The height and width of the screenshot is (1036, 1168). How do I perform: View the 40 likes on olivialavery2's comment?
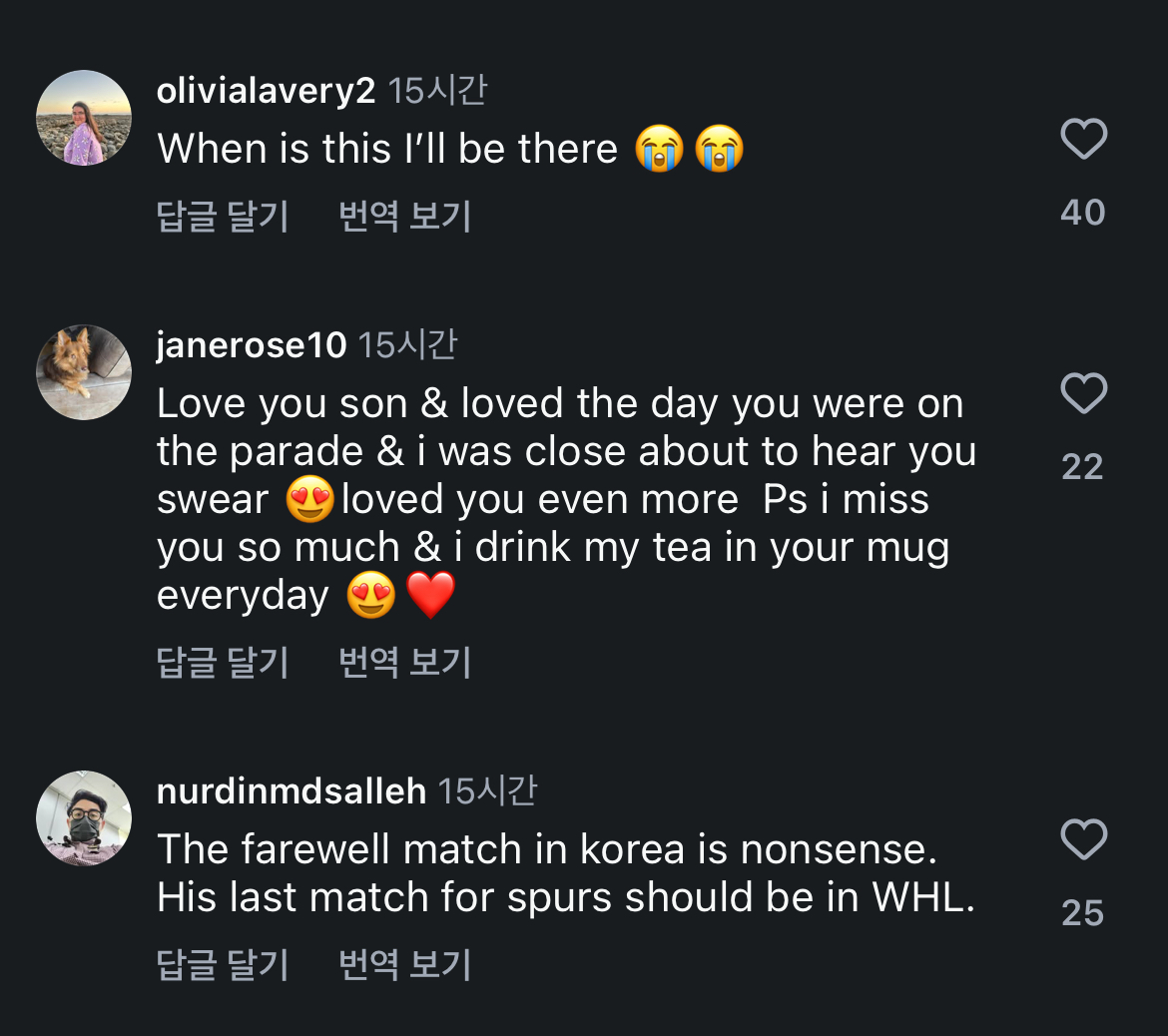1083,213
